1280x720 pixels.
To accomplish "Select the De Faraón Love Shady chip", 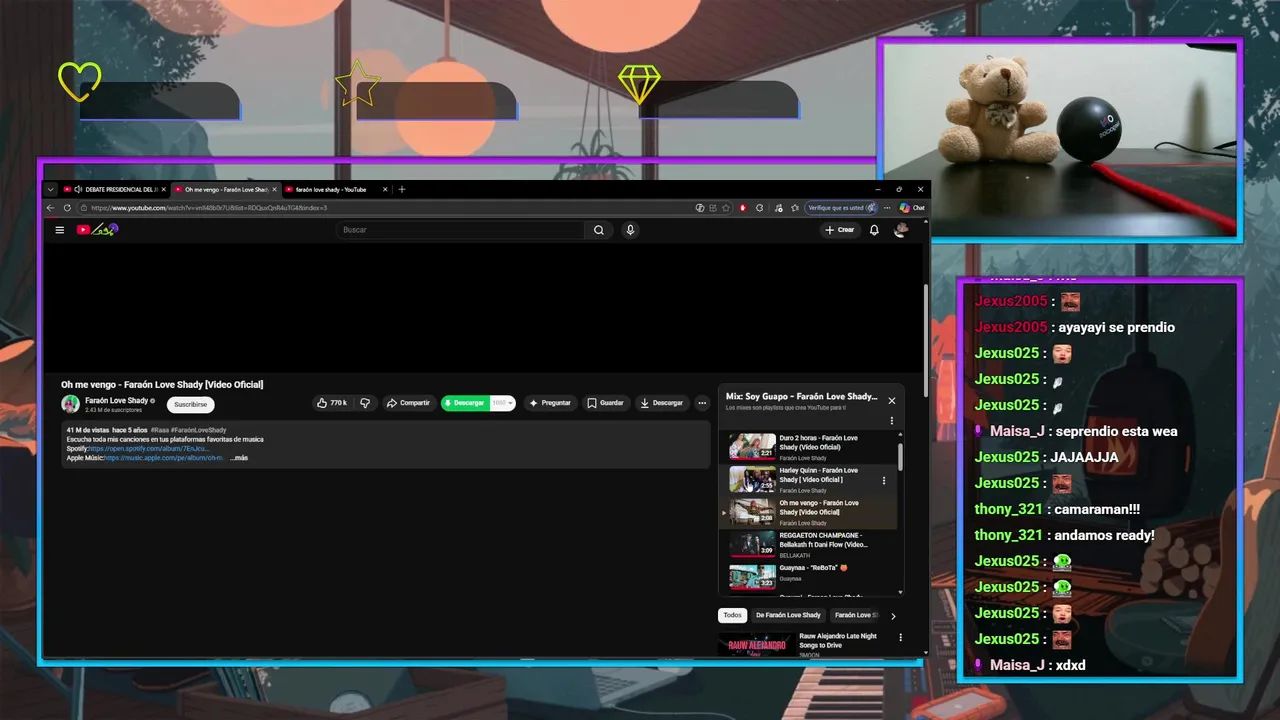I will [x=788, y=615].
